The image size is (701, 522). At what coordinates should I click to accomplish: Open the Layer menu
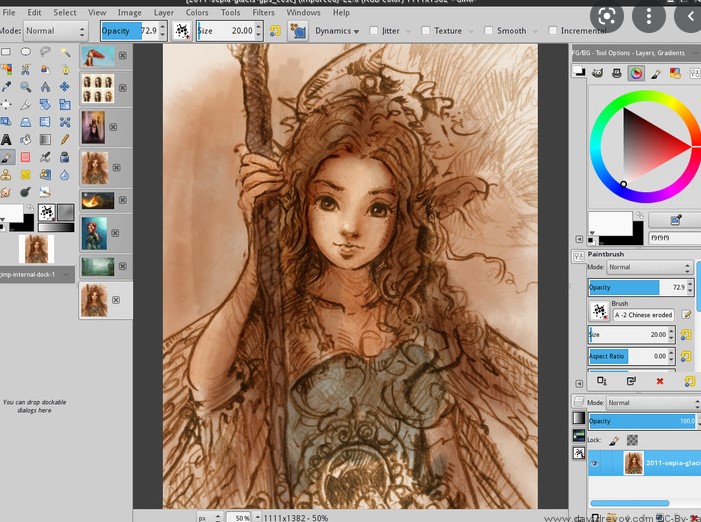(164, 13)
